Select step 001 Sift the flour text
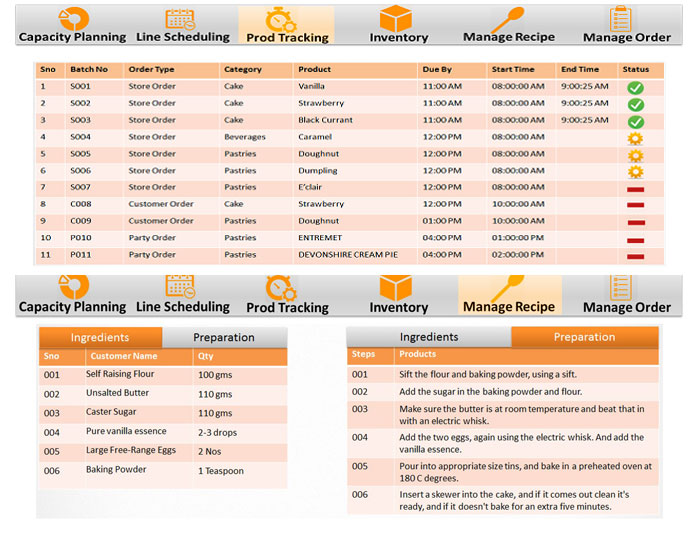 click(488, 375)
